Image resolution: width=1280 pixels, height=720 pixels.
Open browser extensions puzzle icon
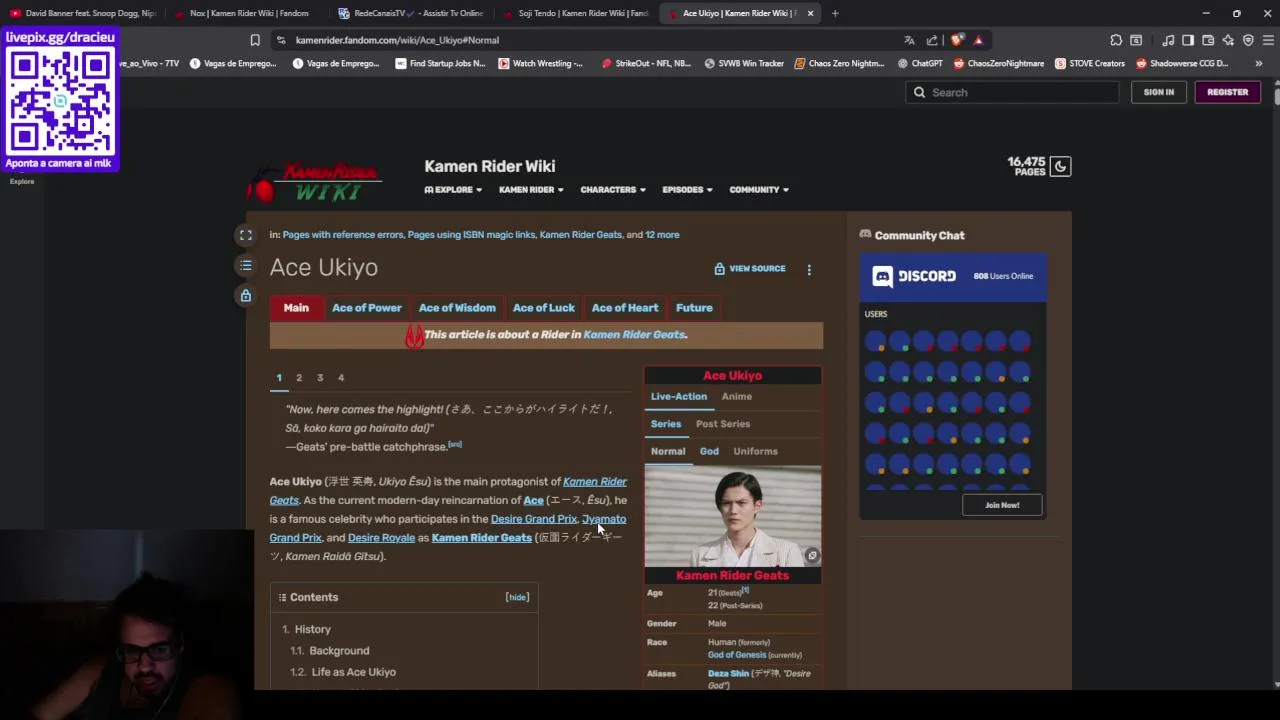click(1116, 40)
